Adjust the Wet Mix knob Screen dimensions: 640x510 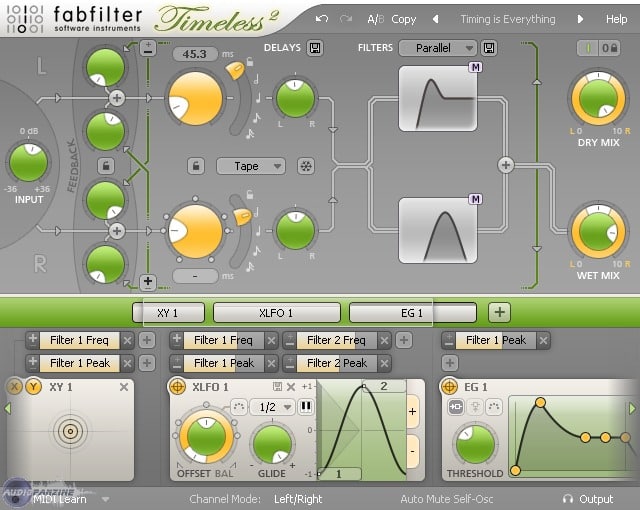tap(598, 231)
